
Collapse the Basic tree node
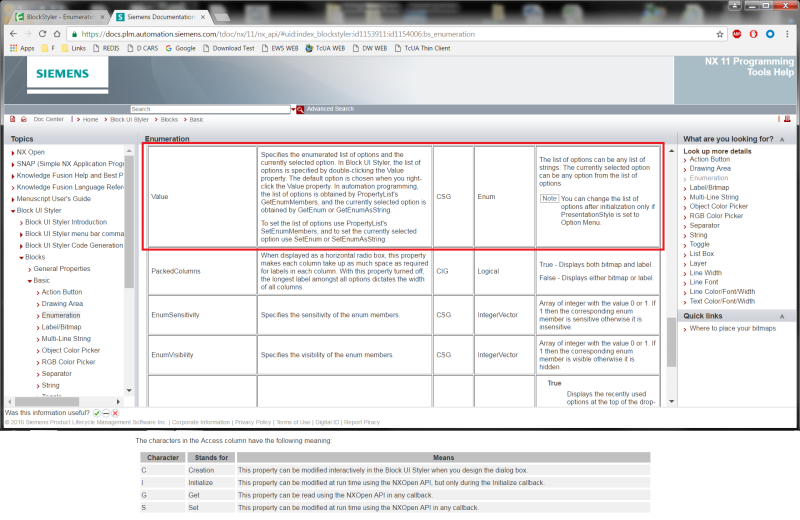point(30,281)
